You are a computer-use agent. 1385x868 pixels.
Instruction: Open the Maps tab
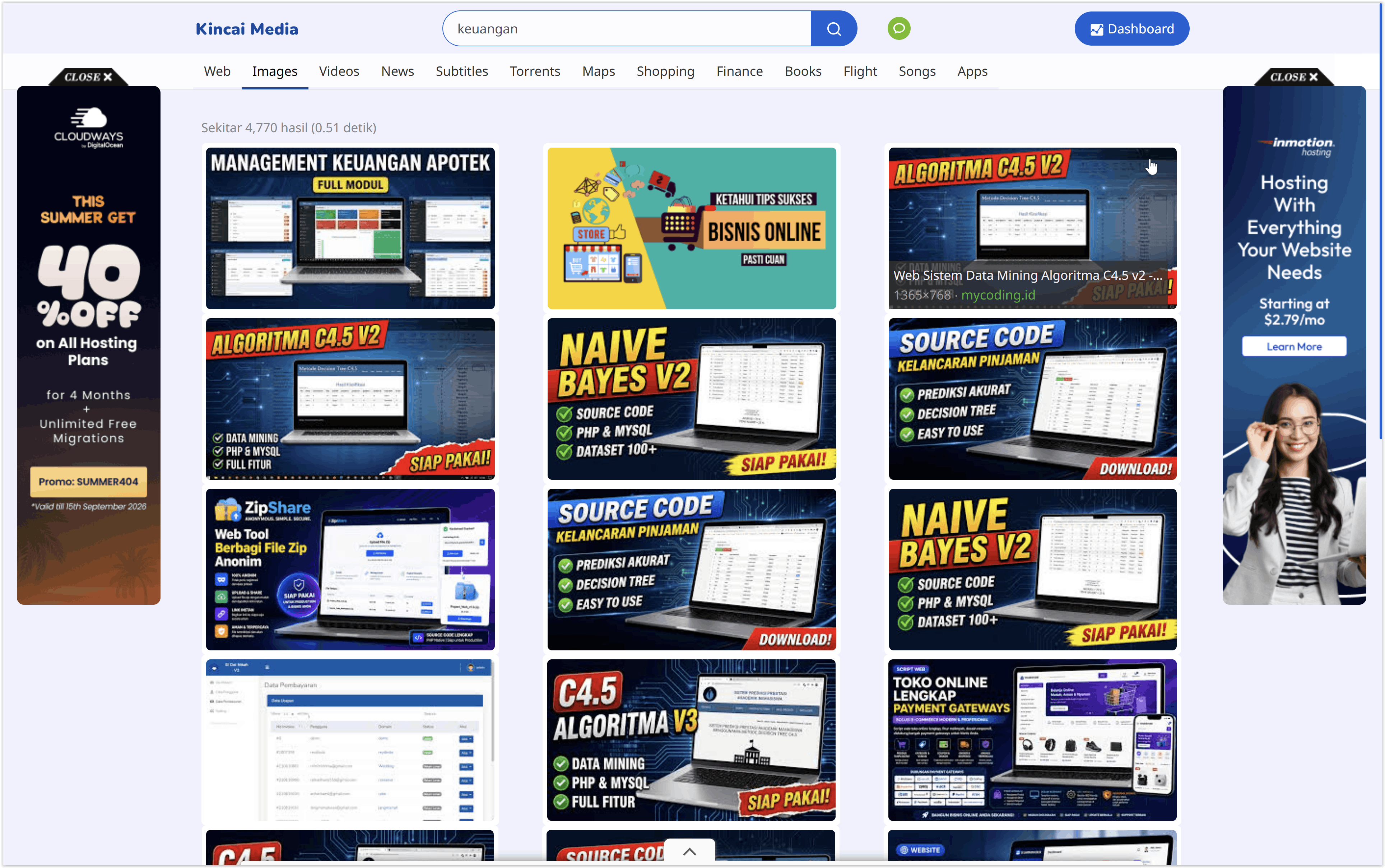pos(598,71)
